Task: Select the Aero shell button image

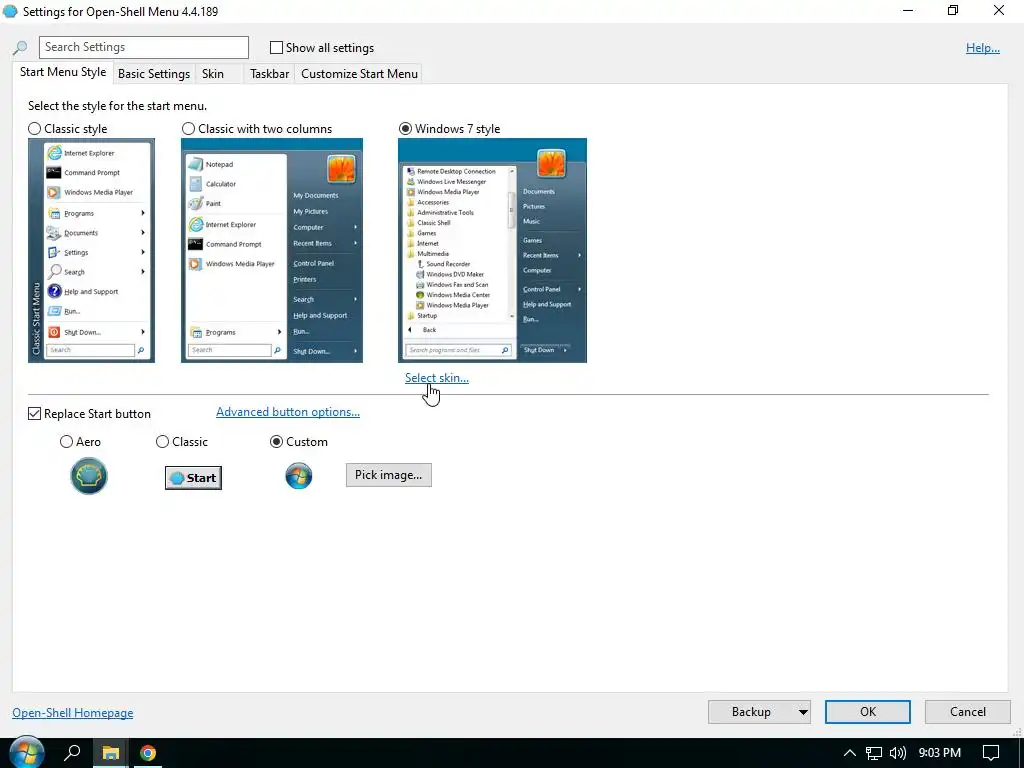Action: coord(89,476)
